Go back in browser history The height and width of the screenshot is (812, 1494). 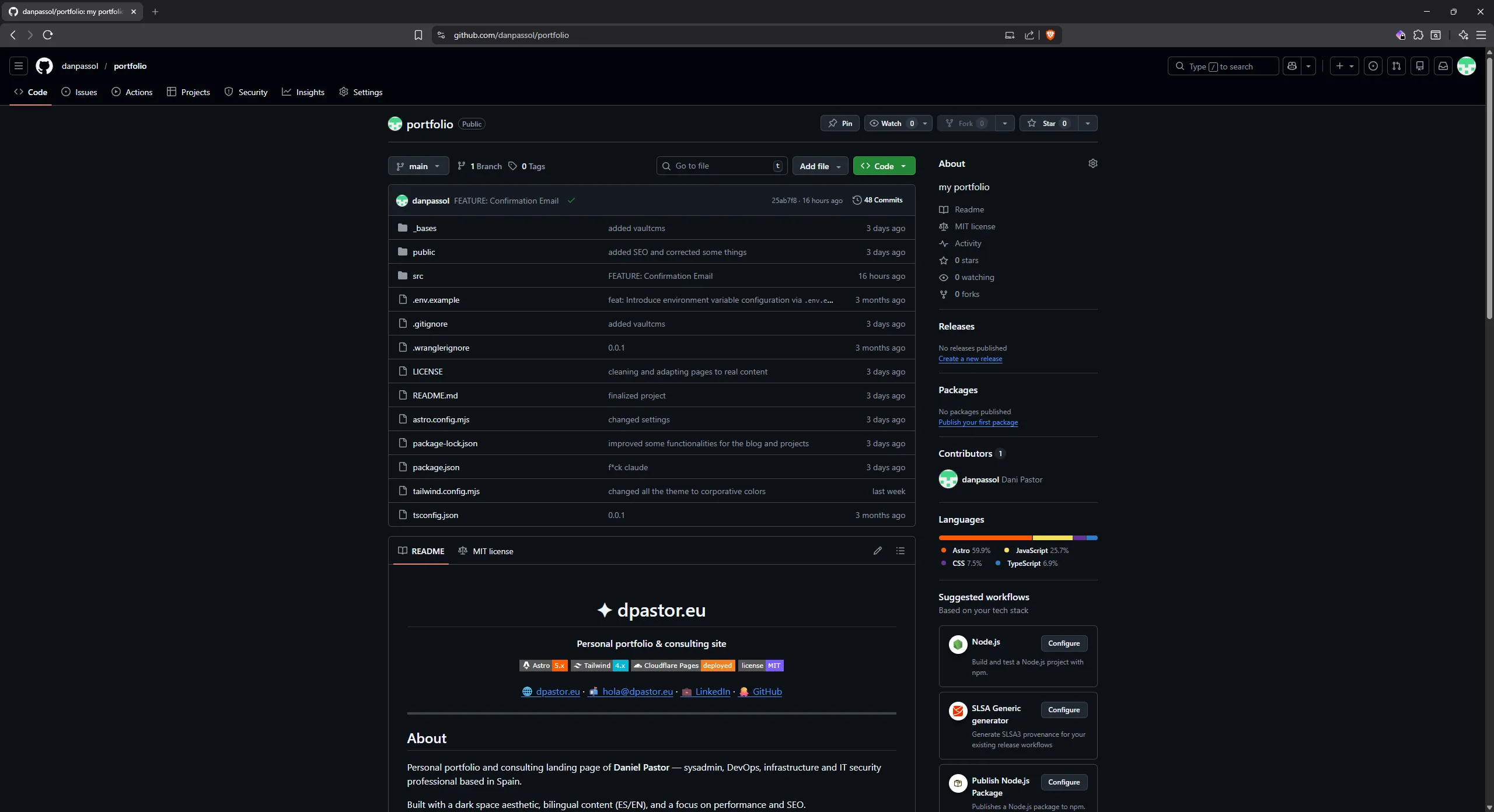[13, 35]
